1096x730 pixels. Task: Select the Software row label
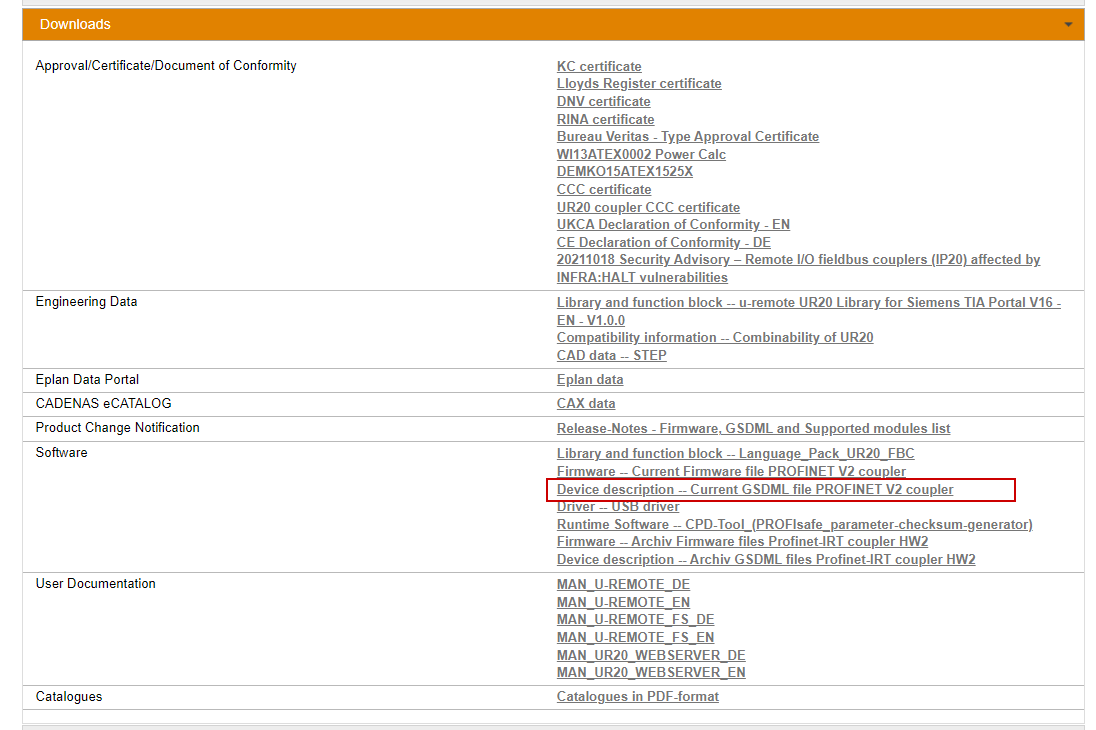coord(62,452)
